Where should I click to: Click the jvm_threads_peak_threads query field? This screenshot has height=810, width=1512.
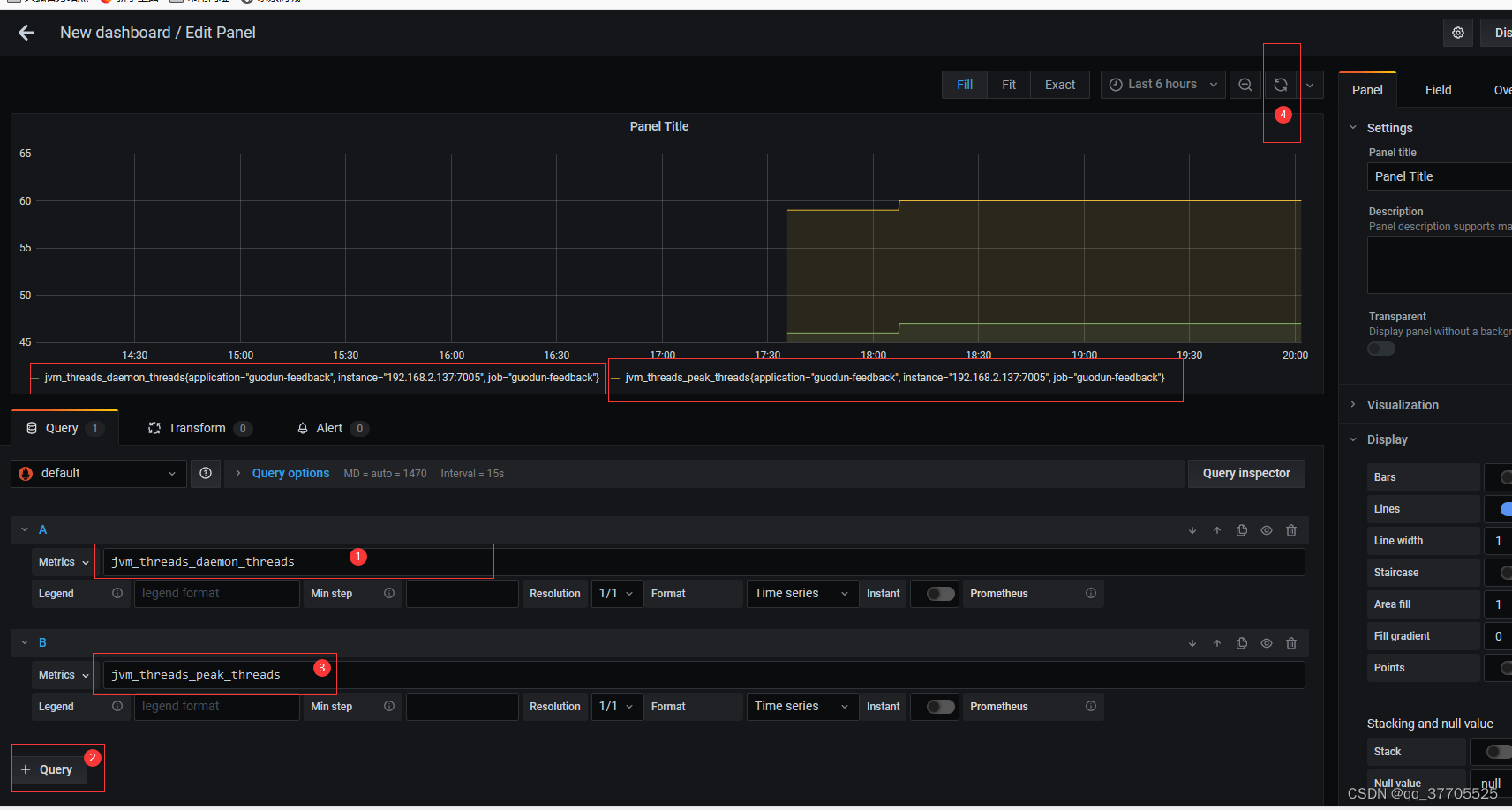[x=703, y=675]
